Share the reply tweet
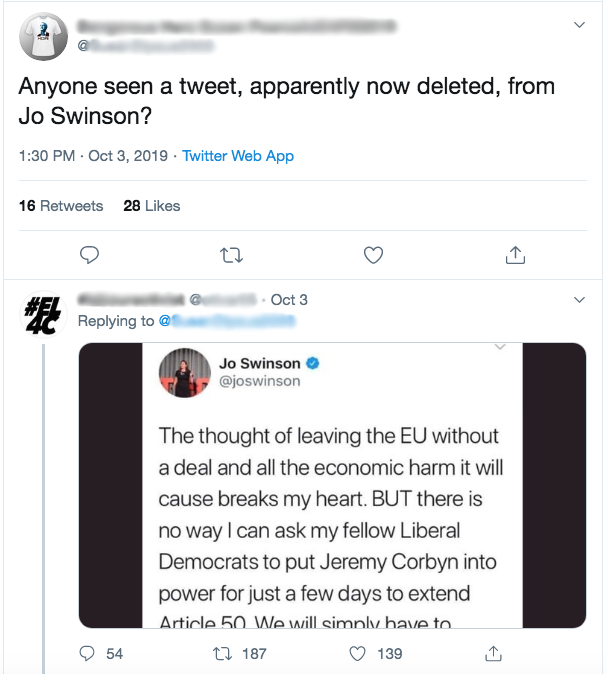The height and width of the screenshot is (674, 607). point(492,653)
